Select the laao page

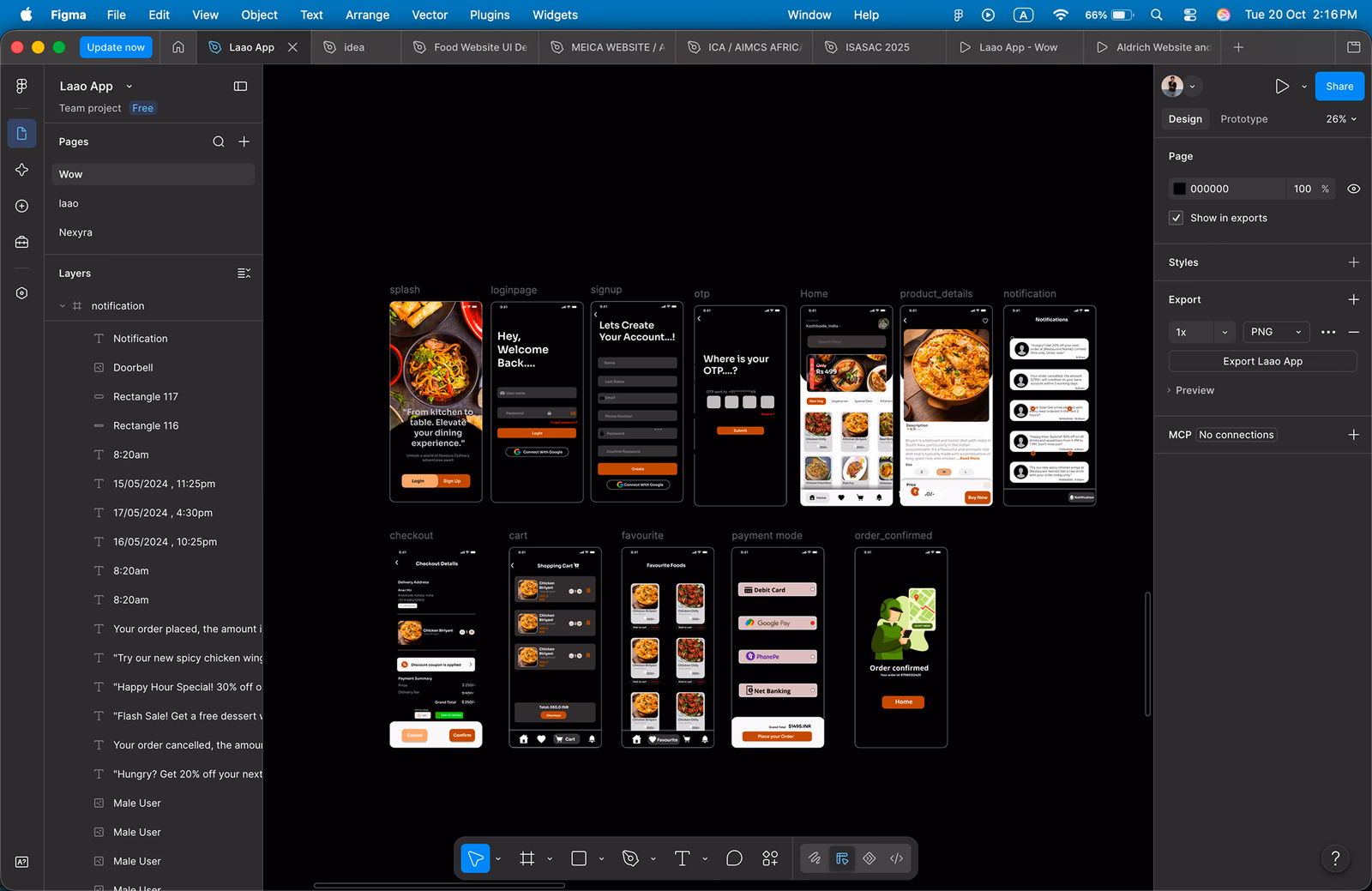point(153,203)
